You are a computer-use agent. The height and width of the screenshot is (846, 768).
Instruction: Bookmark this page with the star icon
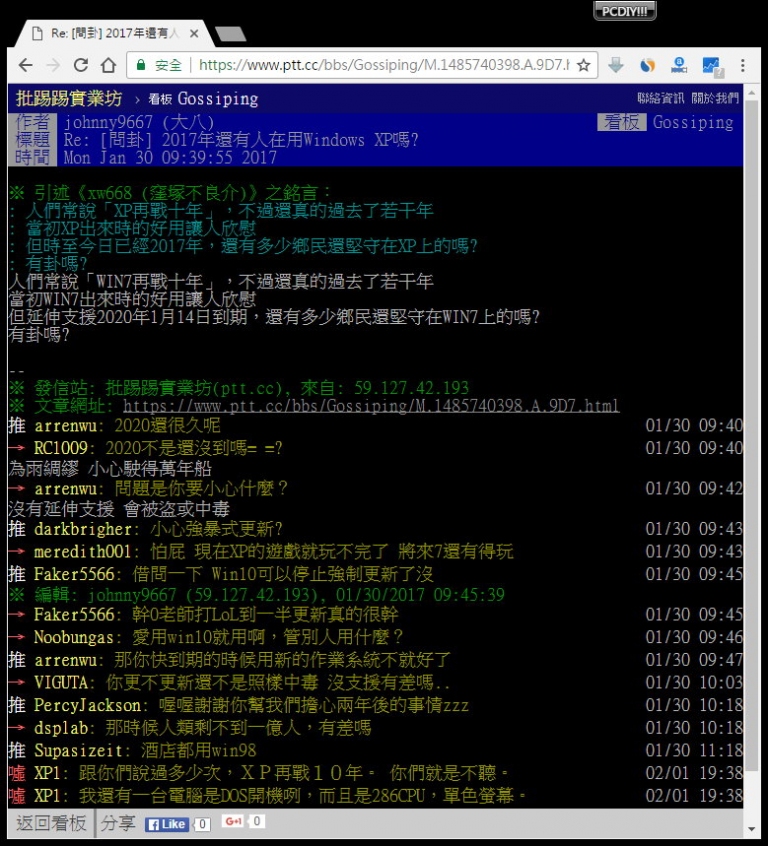583,65
